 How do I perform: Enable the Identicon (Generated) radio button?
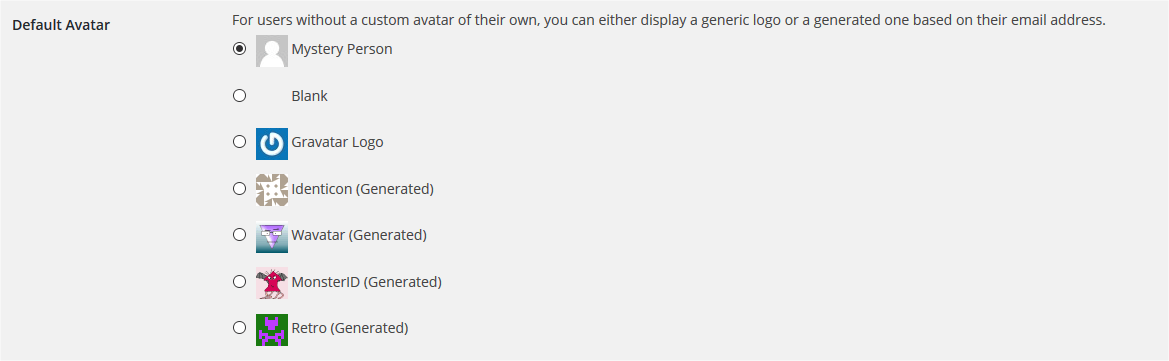tap(239, 189)
